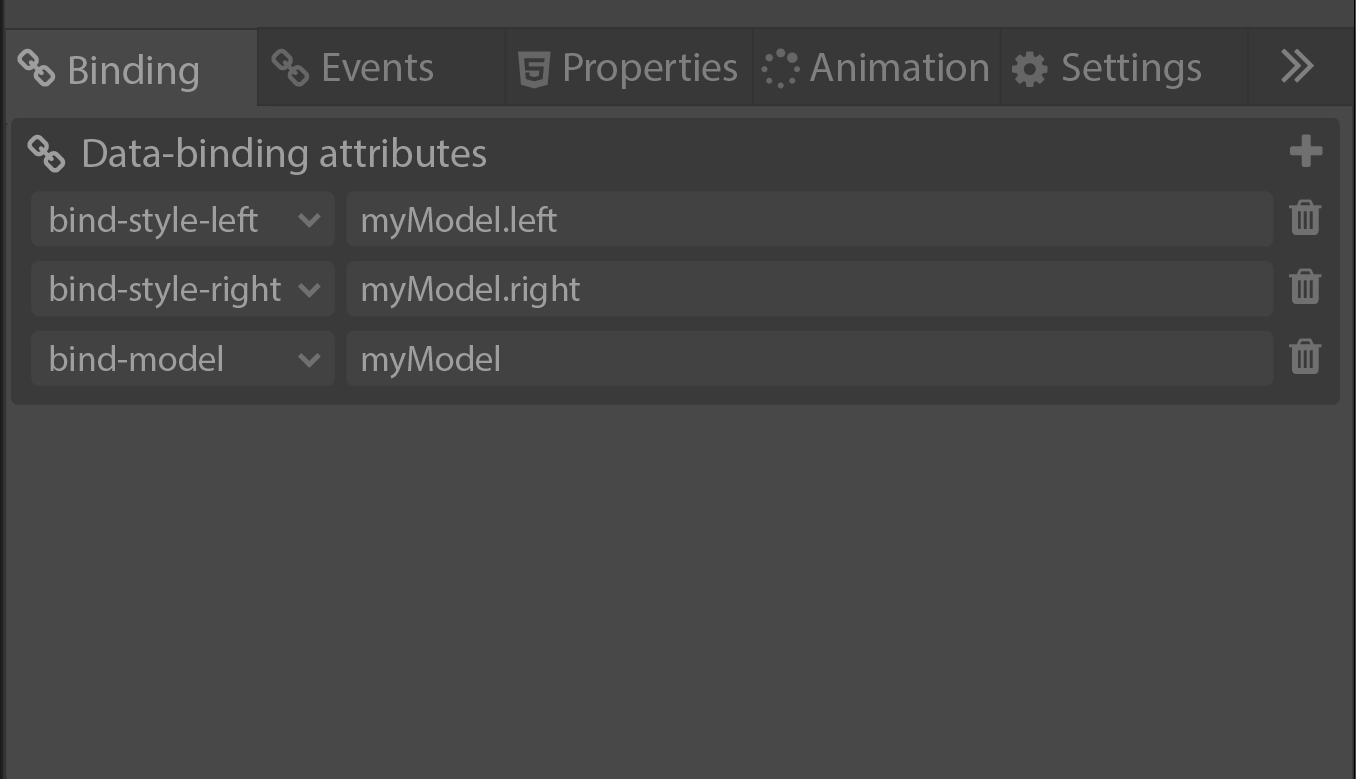Delete the bind-model binding row
This screenshot has width=1356, height=779.
[1305, 357]
